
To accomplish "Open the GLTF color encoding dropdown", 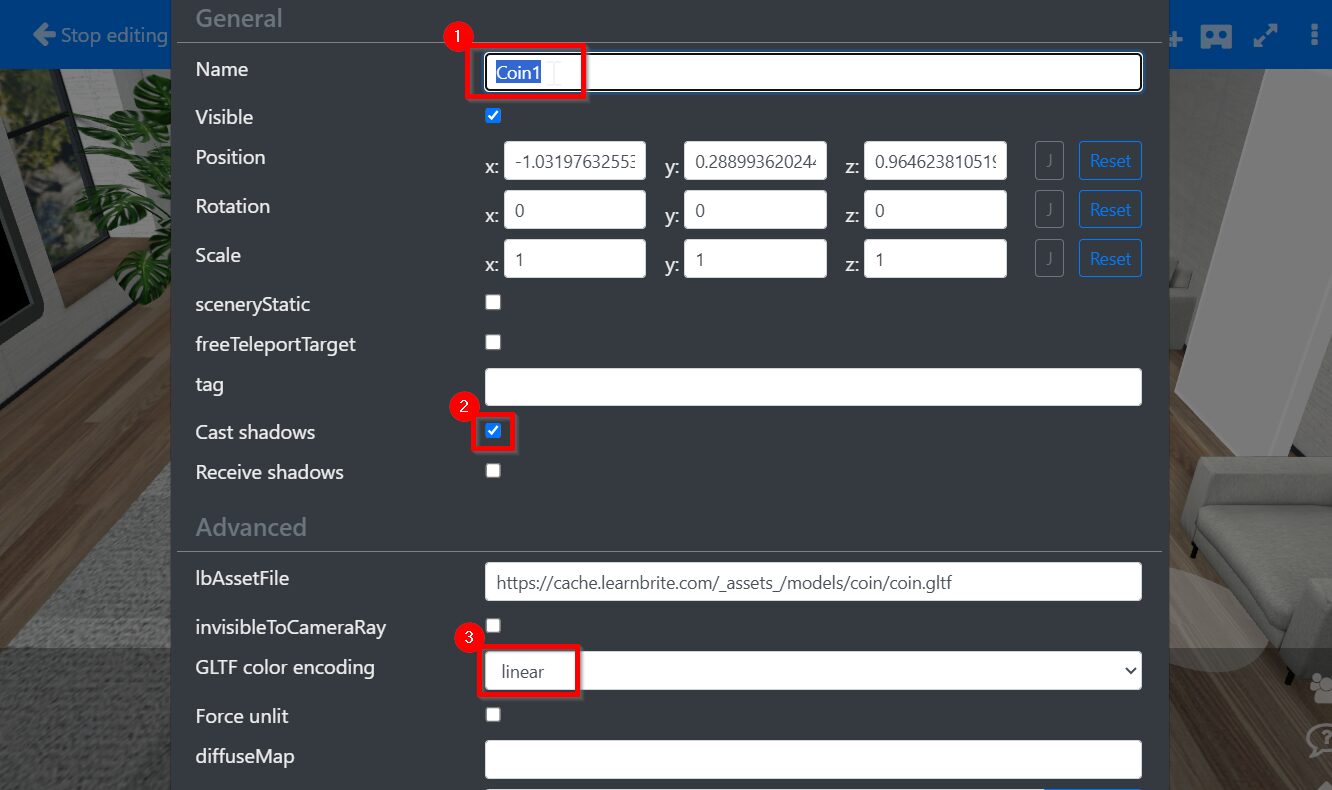I will tap(812, 671).
